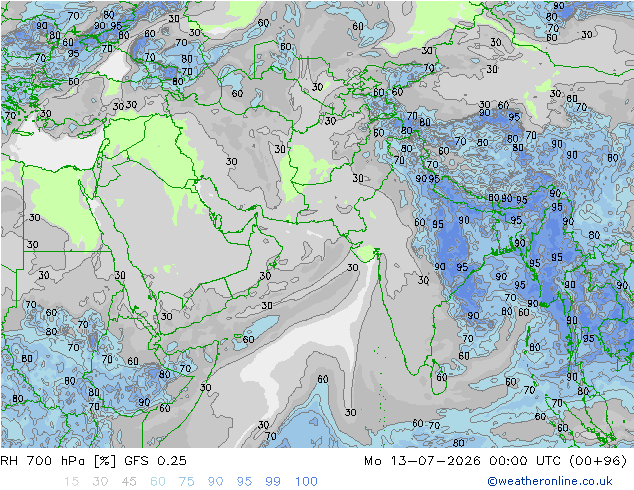
Task: Click the legend value 100
Action: 306,482
